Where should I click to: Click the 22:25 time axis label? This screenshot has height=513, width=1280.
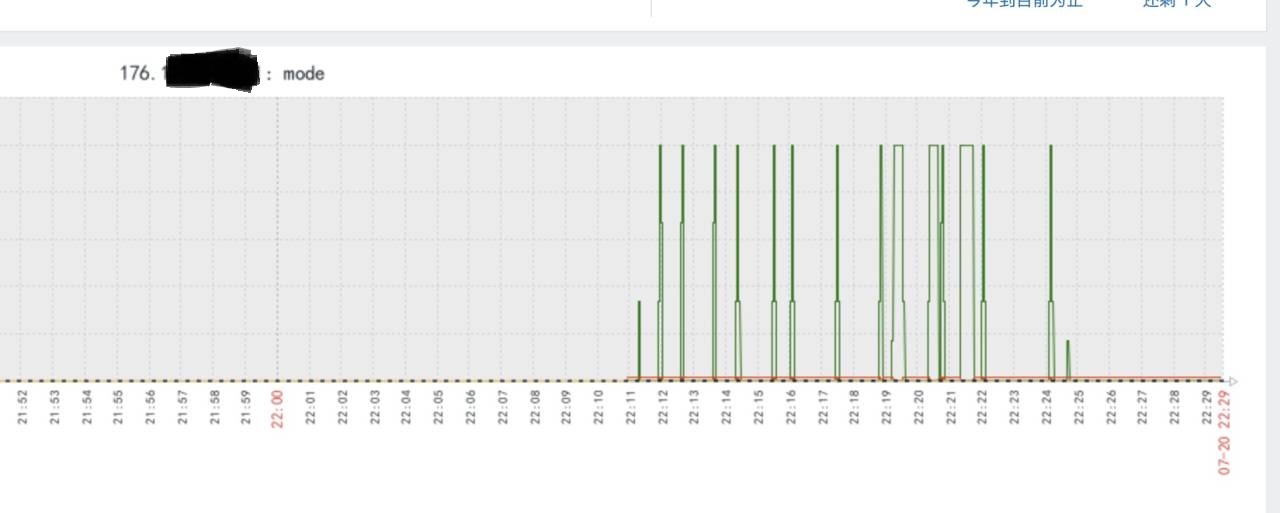1078,406
